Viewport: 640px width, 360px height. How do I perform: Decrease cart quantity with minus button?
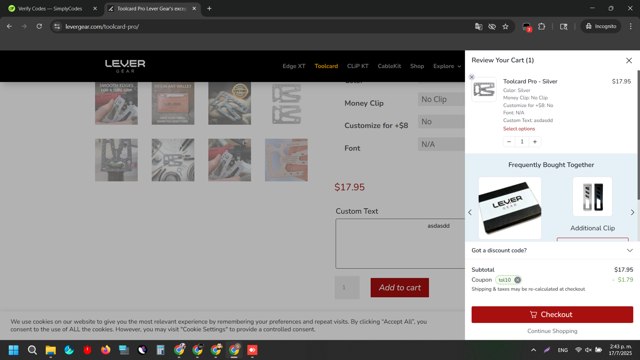pos(509,142)
